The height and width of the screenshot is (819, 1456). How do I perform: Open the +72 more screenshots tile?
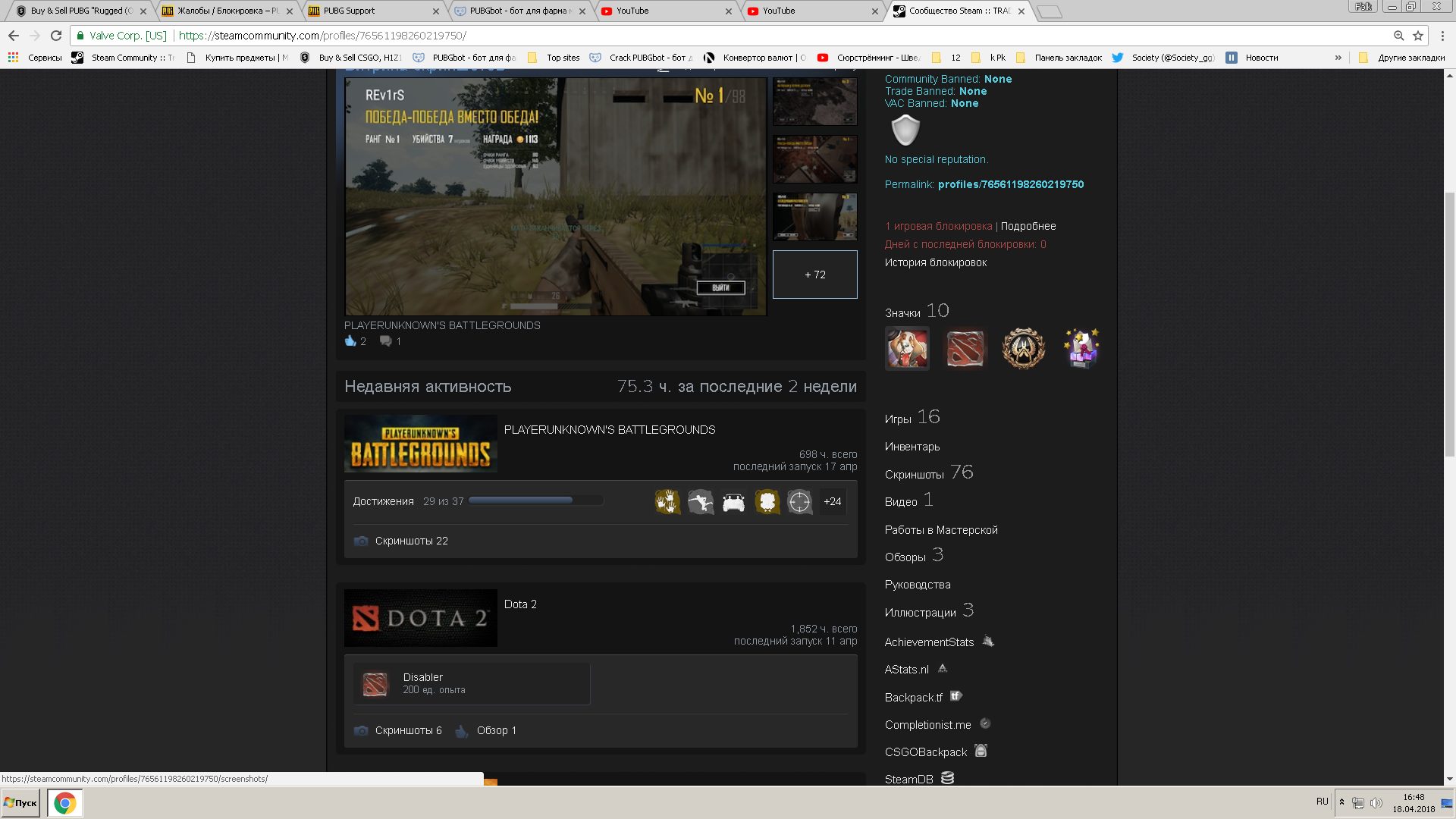point(815,275)
